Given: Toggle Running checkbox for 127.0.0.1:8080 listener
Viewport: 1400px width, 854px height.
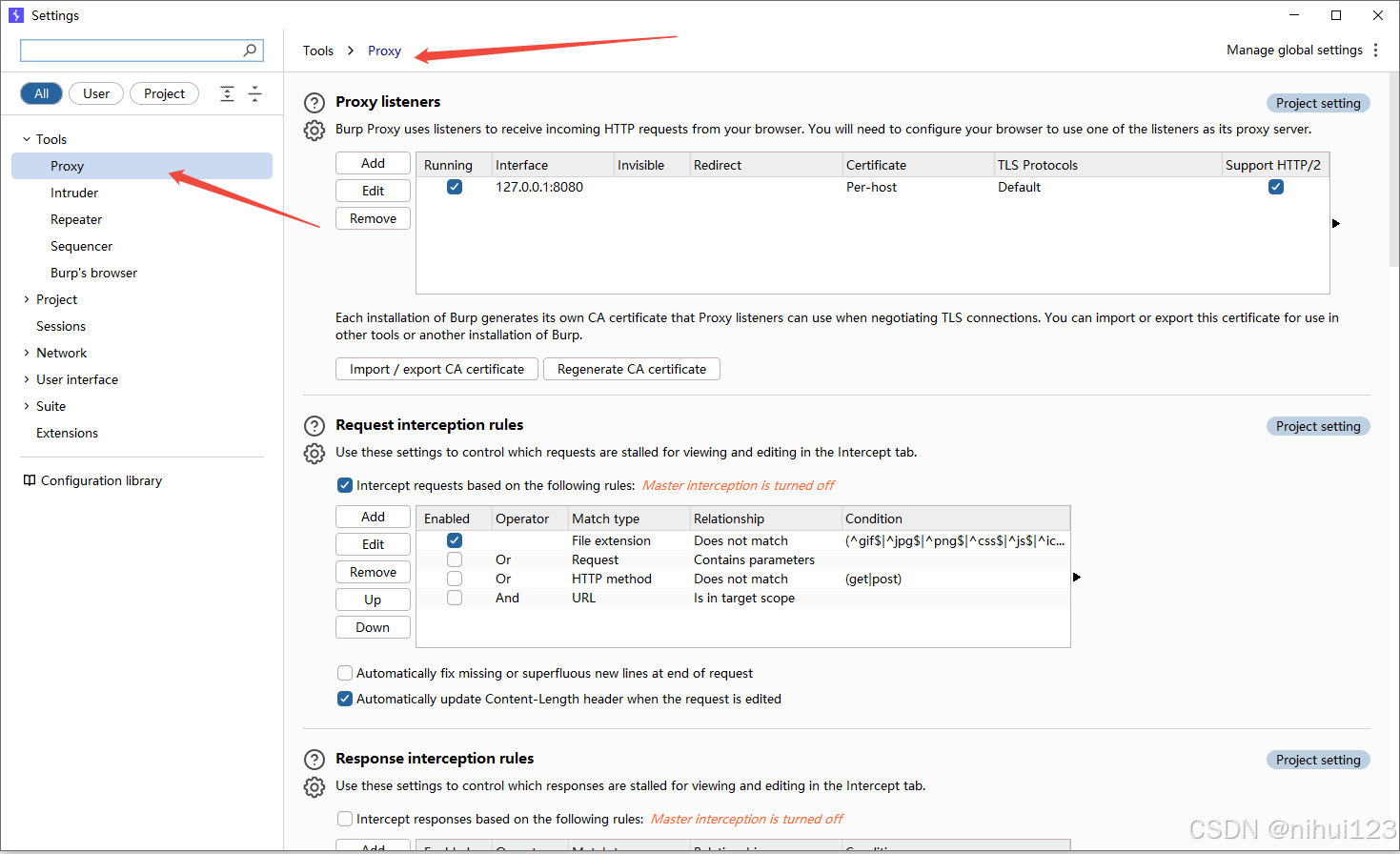Looking at the screenshot, I should click(455, 187).
